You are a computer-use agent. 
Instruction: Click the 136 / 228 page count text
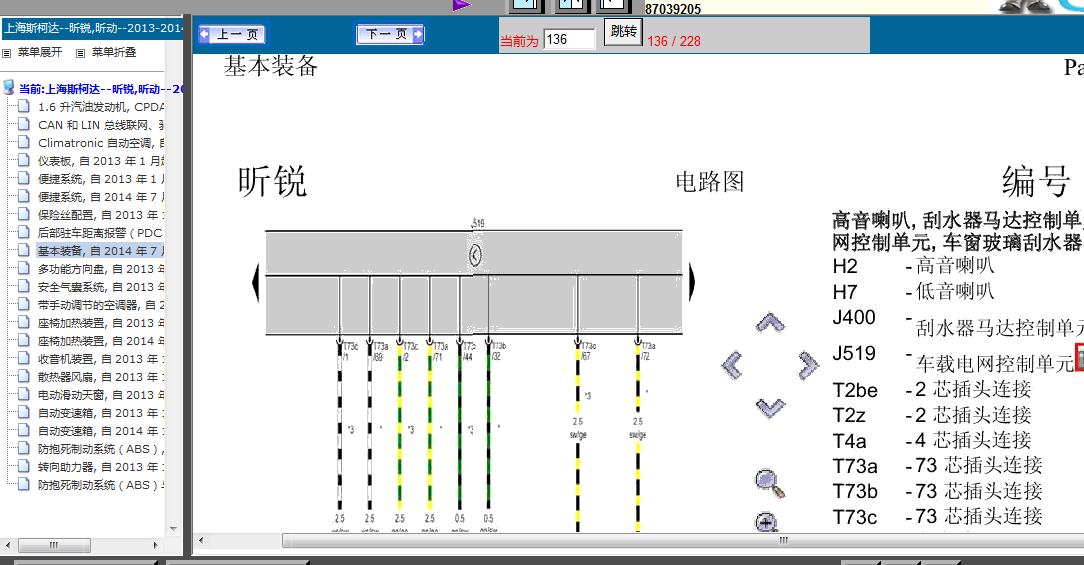click(674, 41)
